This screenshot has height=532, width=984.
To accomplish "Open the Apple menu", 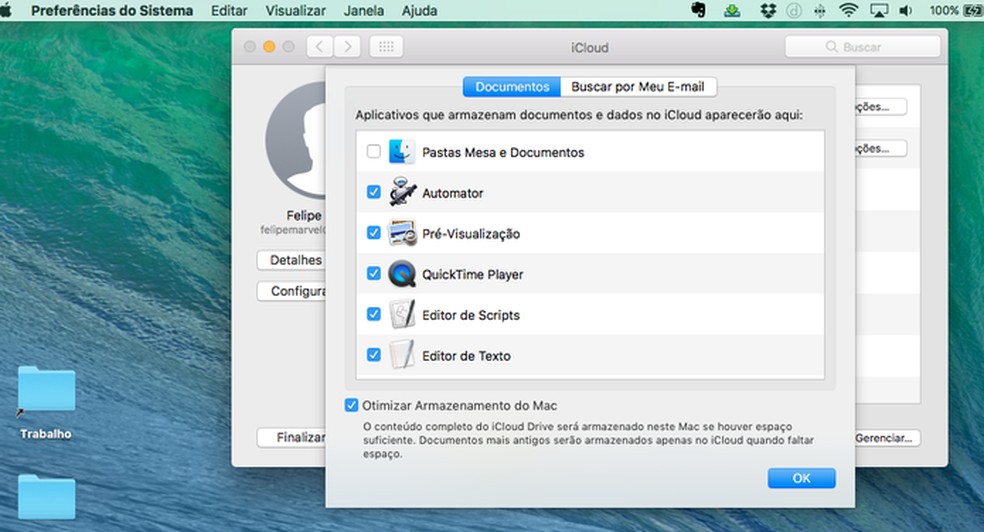I will click(6, 10).
